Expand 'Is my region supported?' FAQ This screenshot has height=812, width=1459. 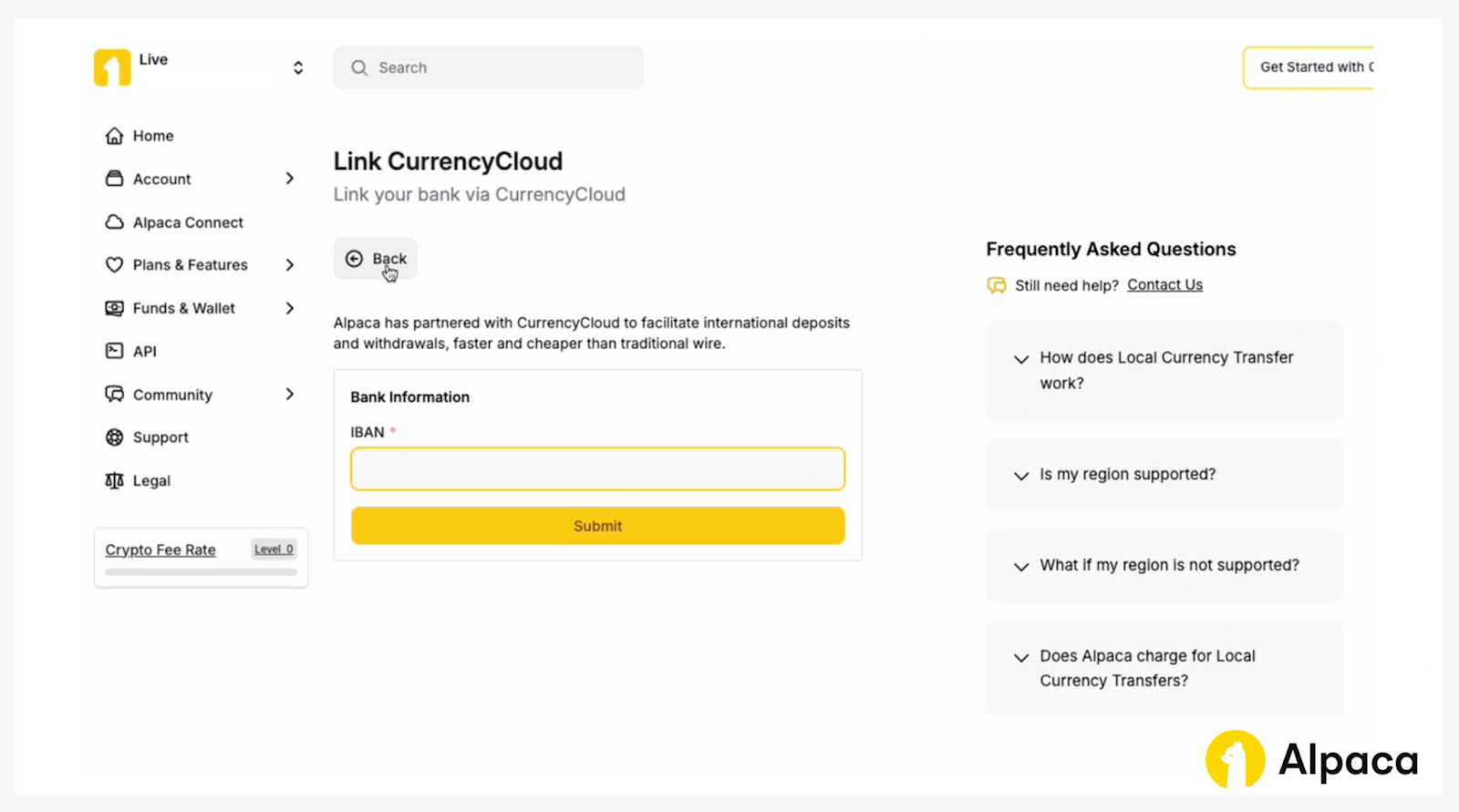click(x=1021, y=476)
